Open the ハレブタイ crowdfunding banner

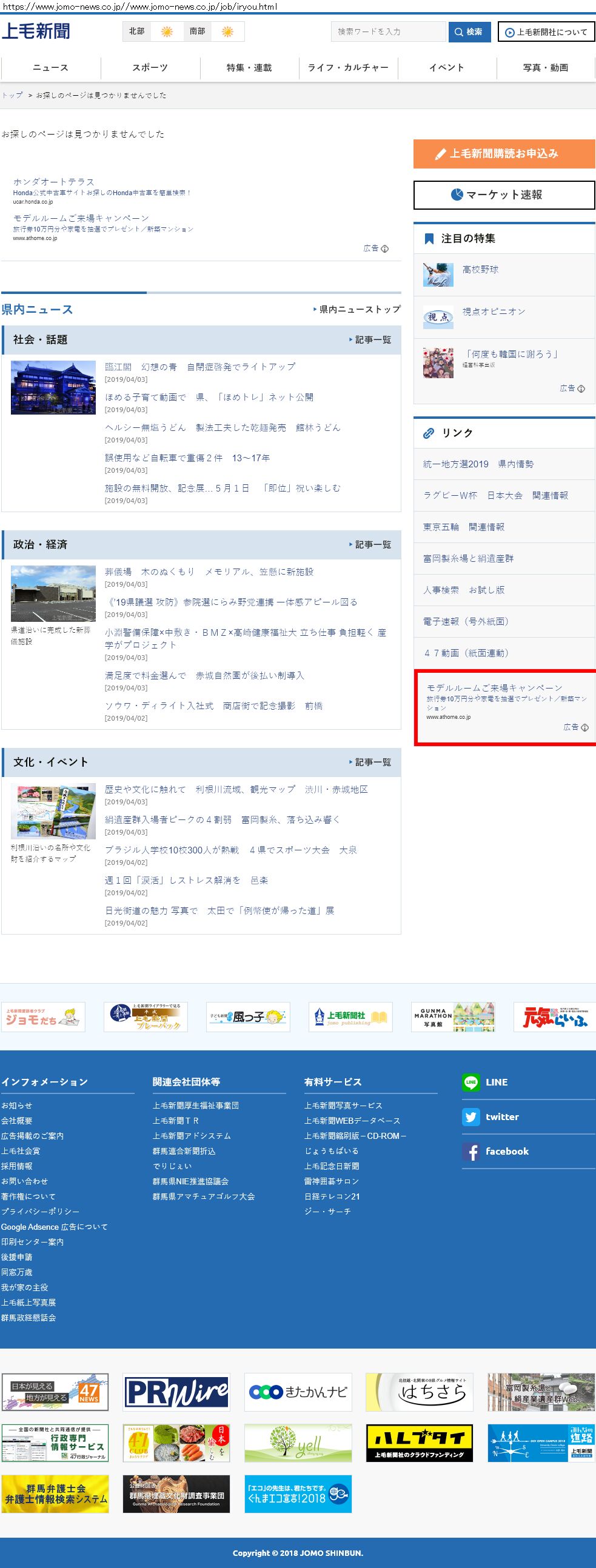click(420, 1443)
